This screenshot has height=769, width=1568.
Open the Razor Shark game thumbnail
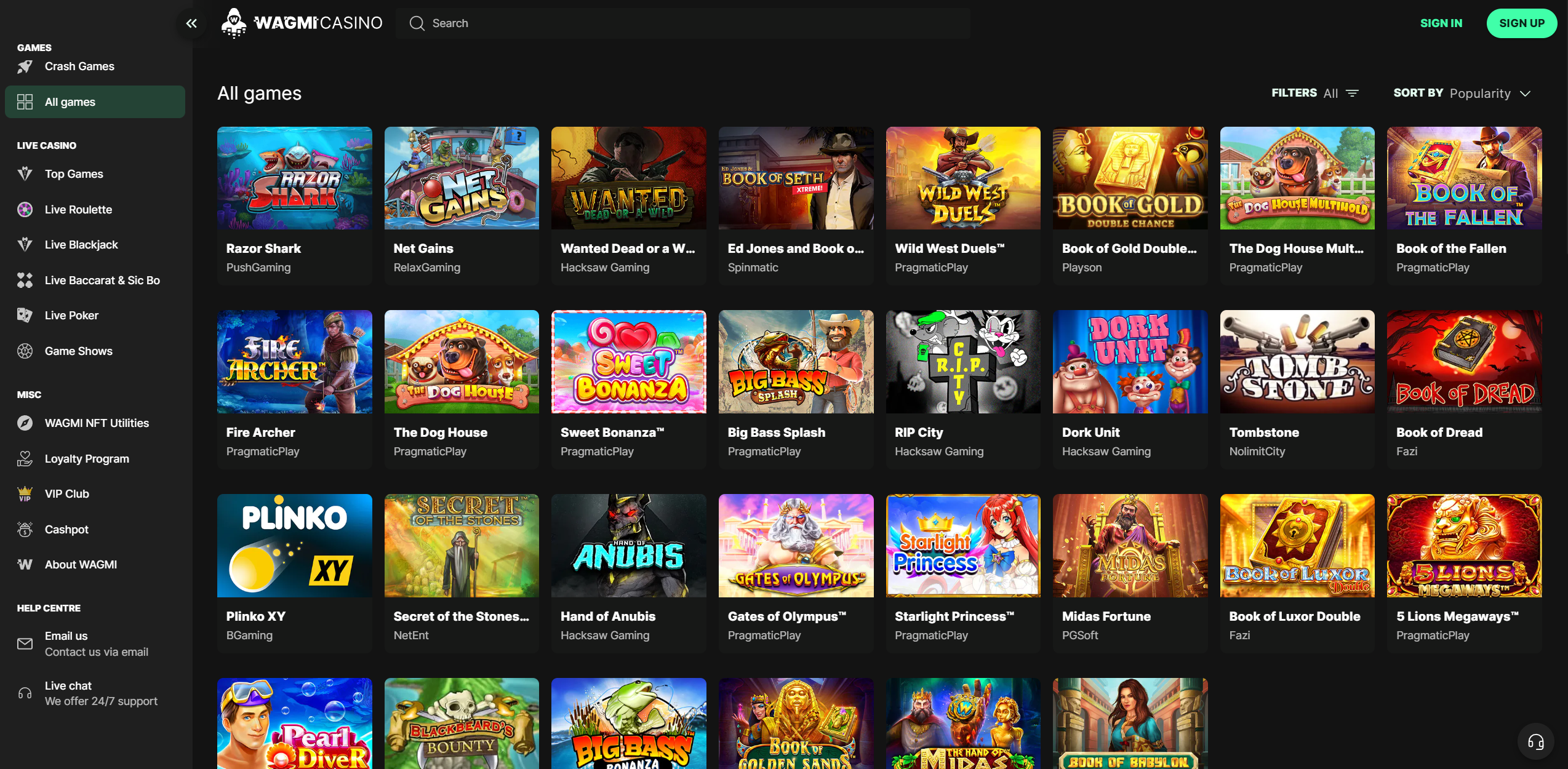click(x=295, y=178)
